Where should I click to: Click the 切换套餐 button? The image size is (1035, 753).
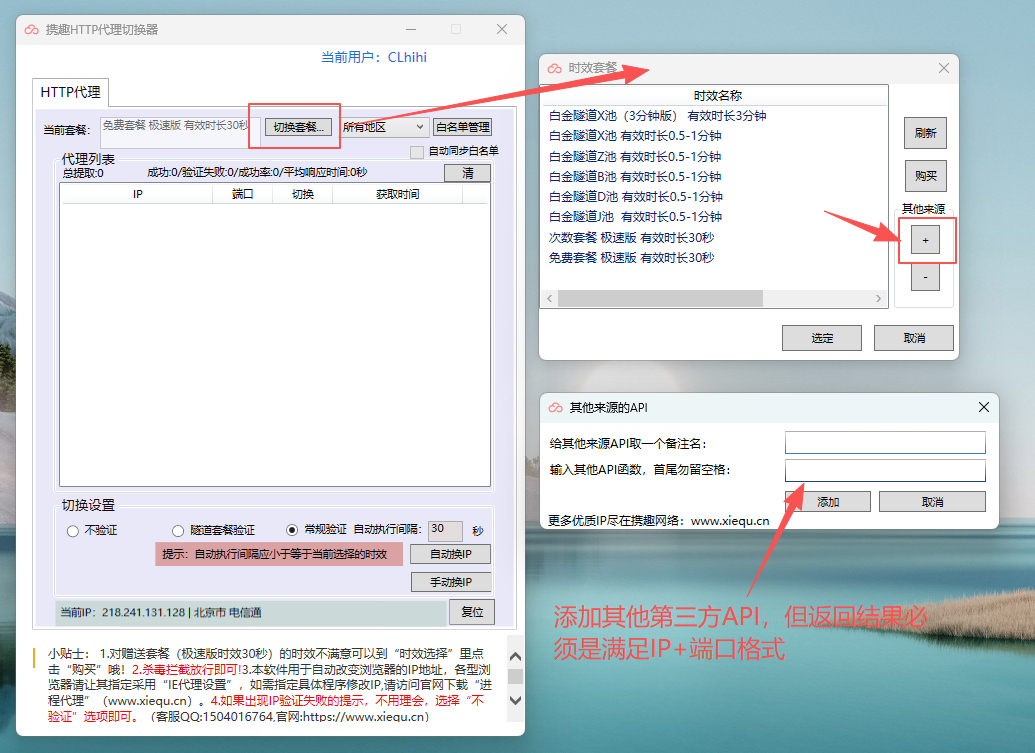[x=299, y=127]
